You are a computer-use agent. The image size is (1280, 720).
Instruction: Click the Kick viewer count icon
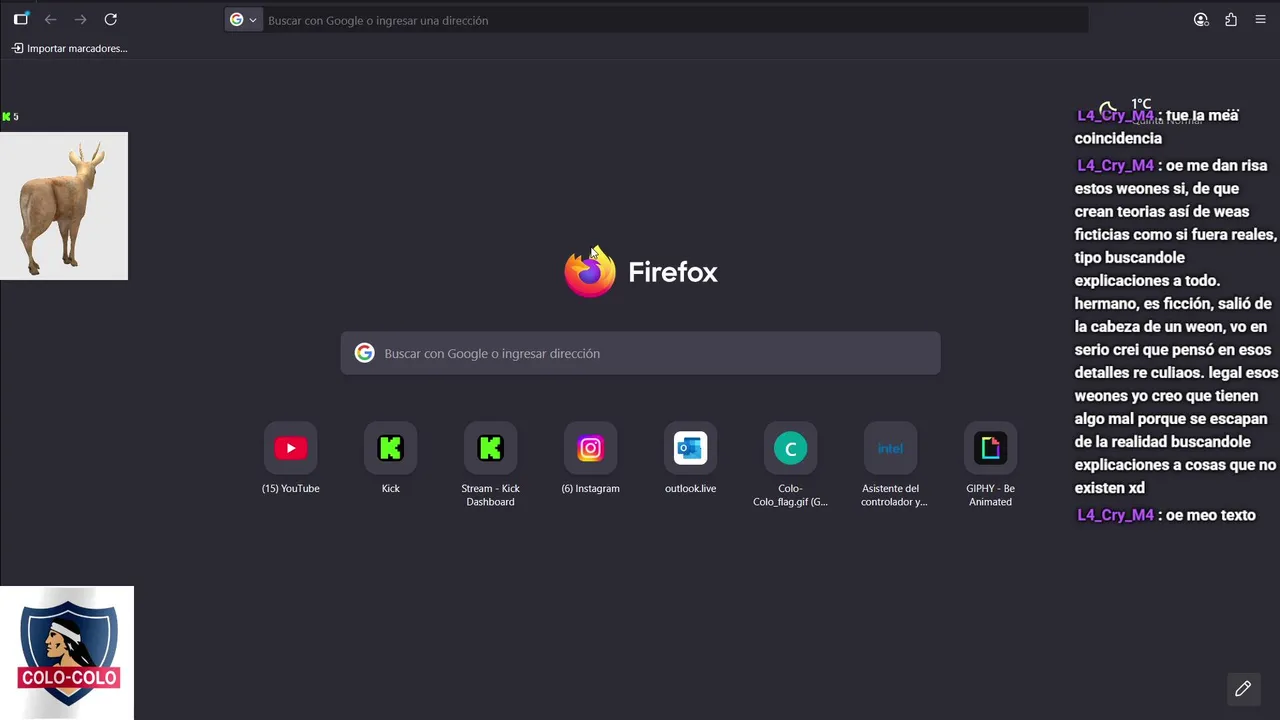click(6, 117)
